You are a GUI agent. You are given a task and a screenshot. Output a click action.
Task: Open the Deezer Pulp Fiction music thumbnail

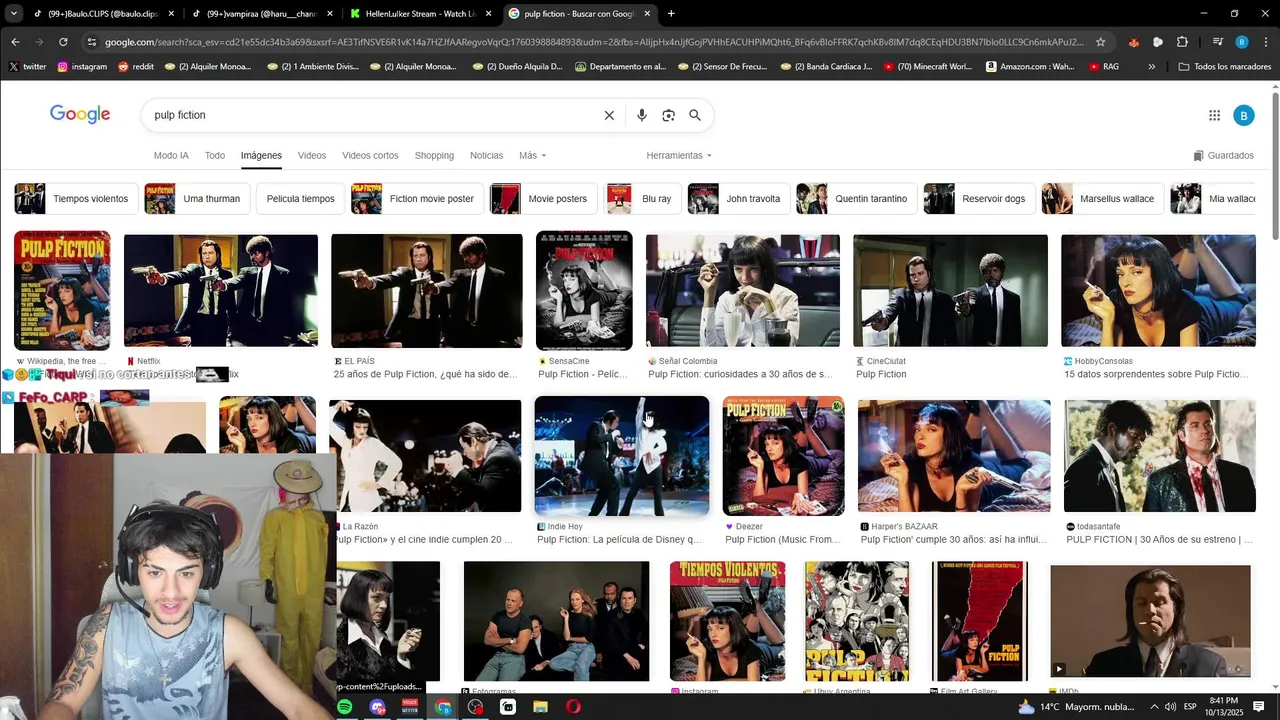783,456
